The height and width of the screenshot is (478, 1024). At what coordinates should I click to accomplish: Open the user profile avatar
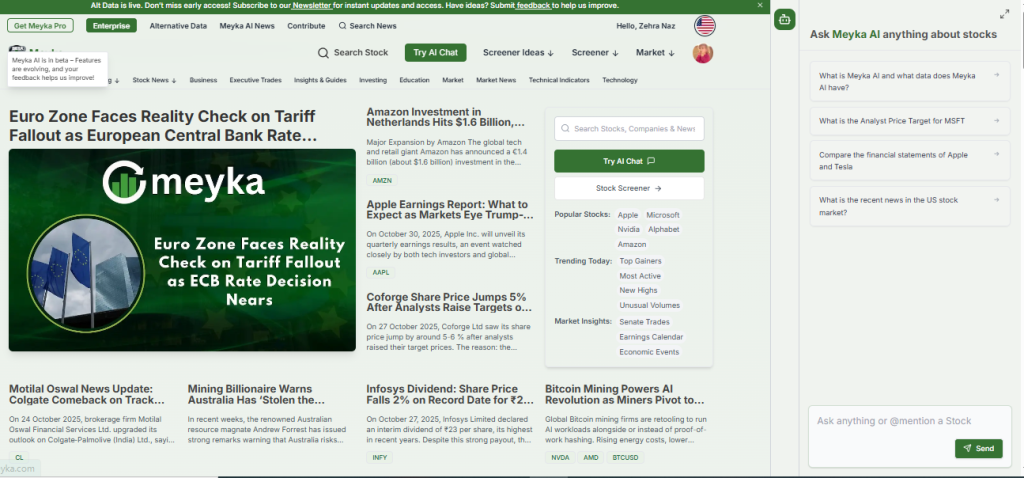click(x=703, y=53)
